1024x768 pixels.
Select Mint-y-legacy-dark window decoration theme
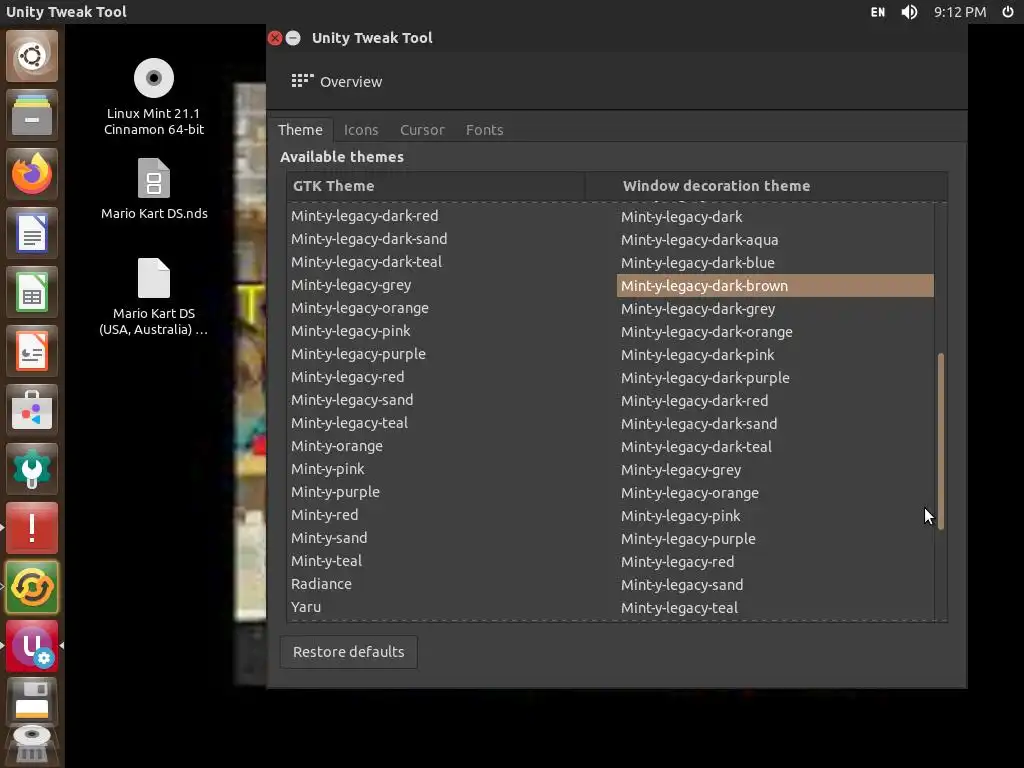(775, 217)
